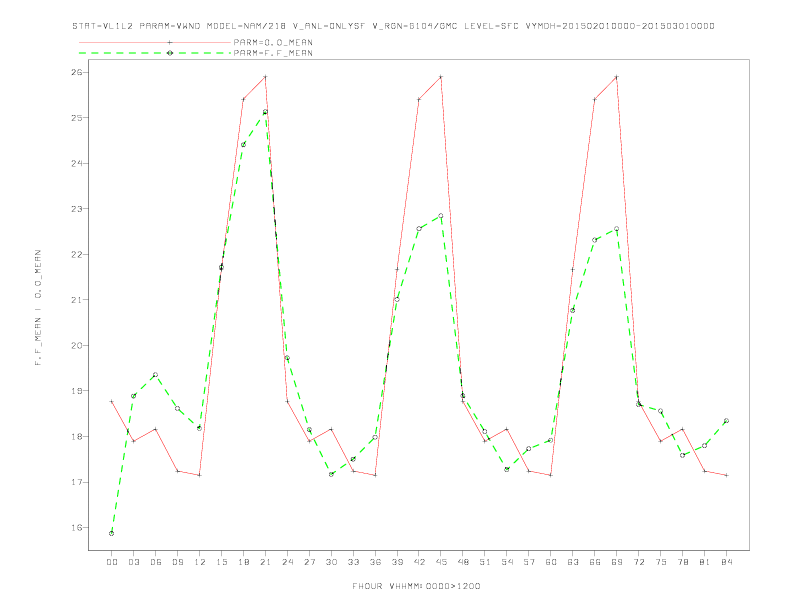Click the y-axis tick label 22

tap(77, 254)
